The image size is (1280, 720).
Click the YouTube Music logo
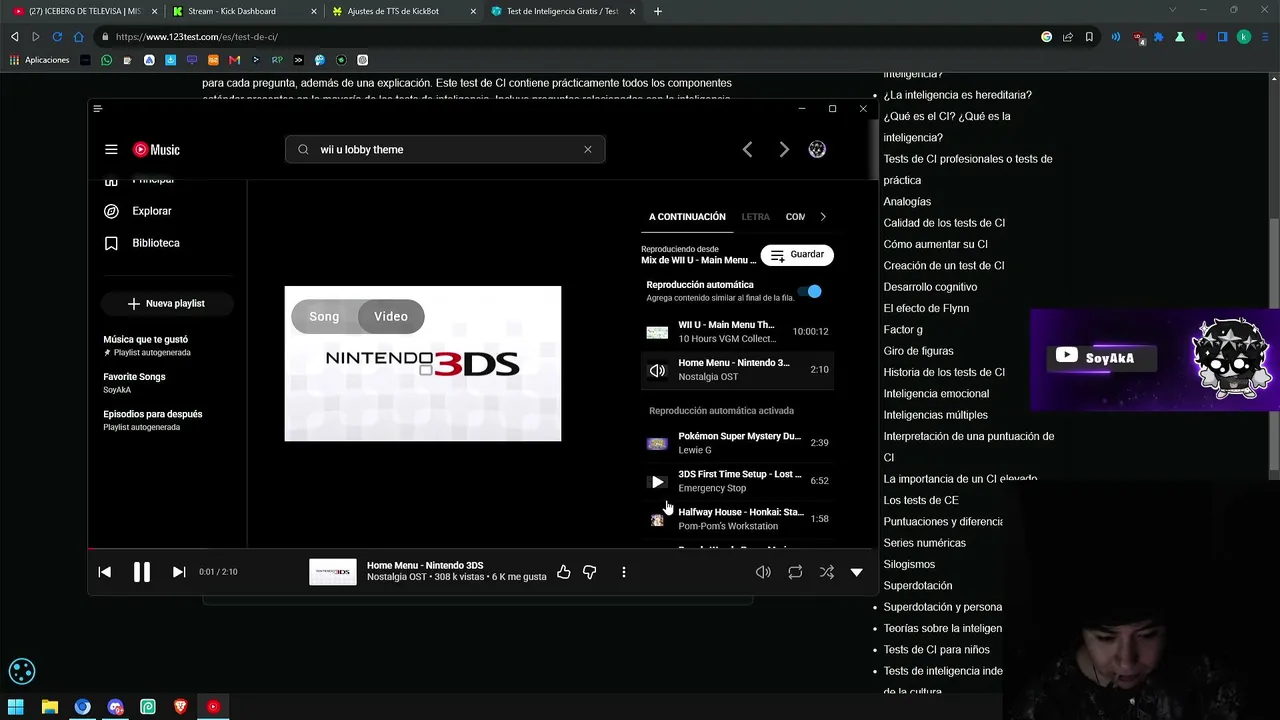pyautogui.click(x=156, y=149)
